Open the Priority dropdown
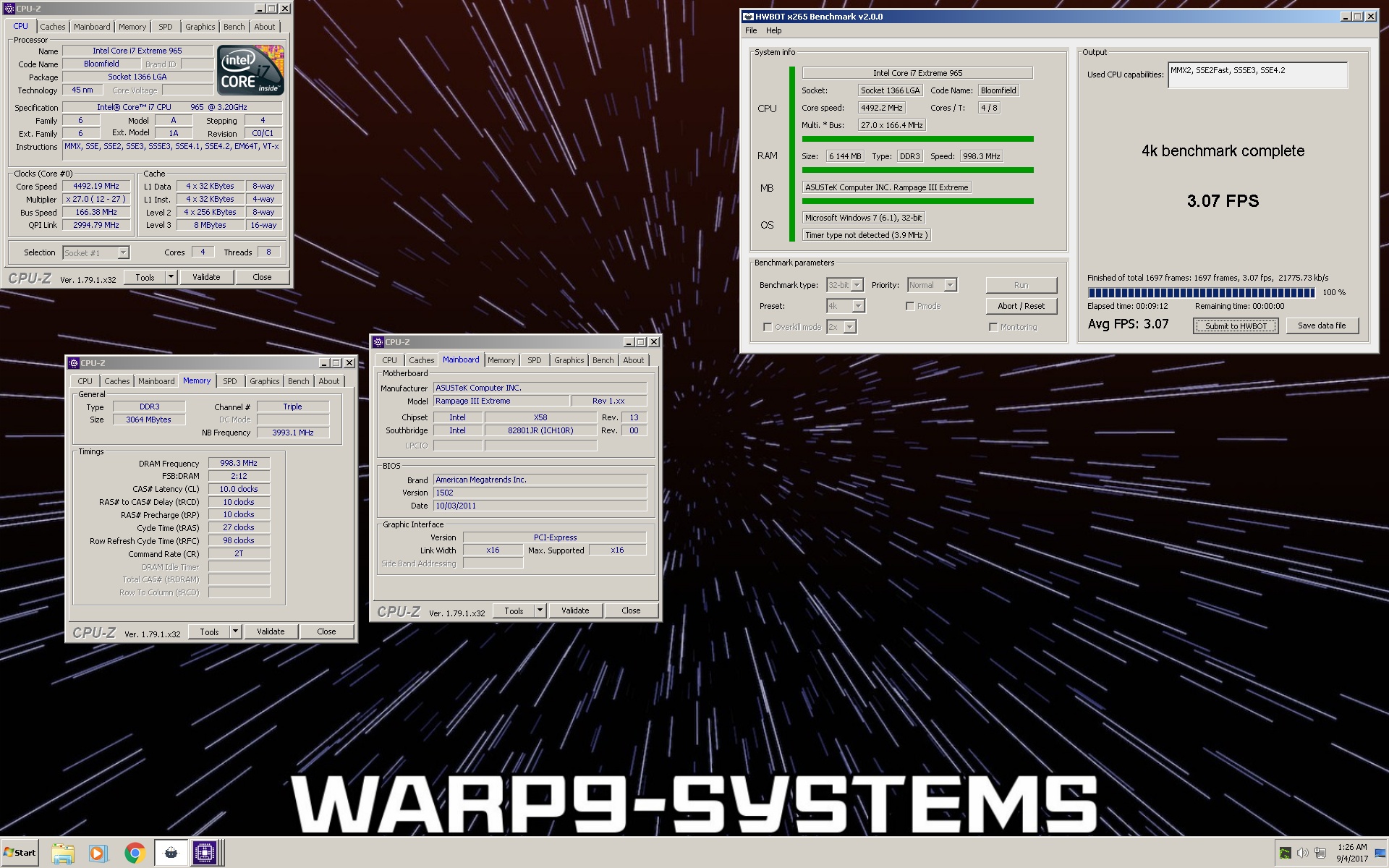The width and height of the screenshot is (1389, 868). click(x=950, y=285)
